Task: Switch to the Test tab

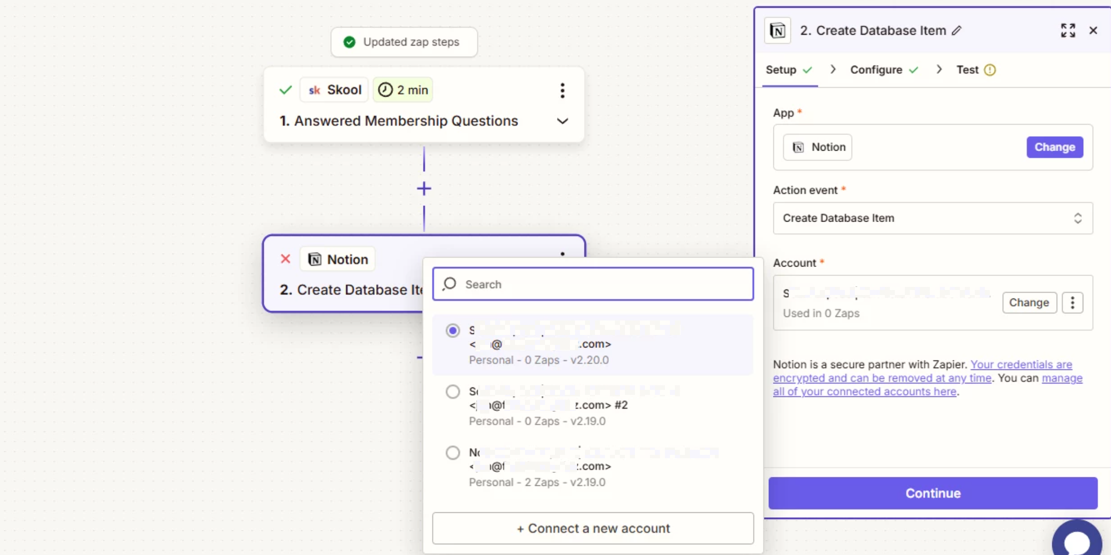Action: coord(976,70)
